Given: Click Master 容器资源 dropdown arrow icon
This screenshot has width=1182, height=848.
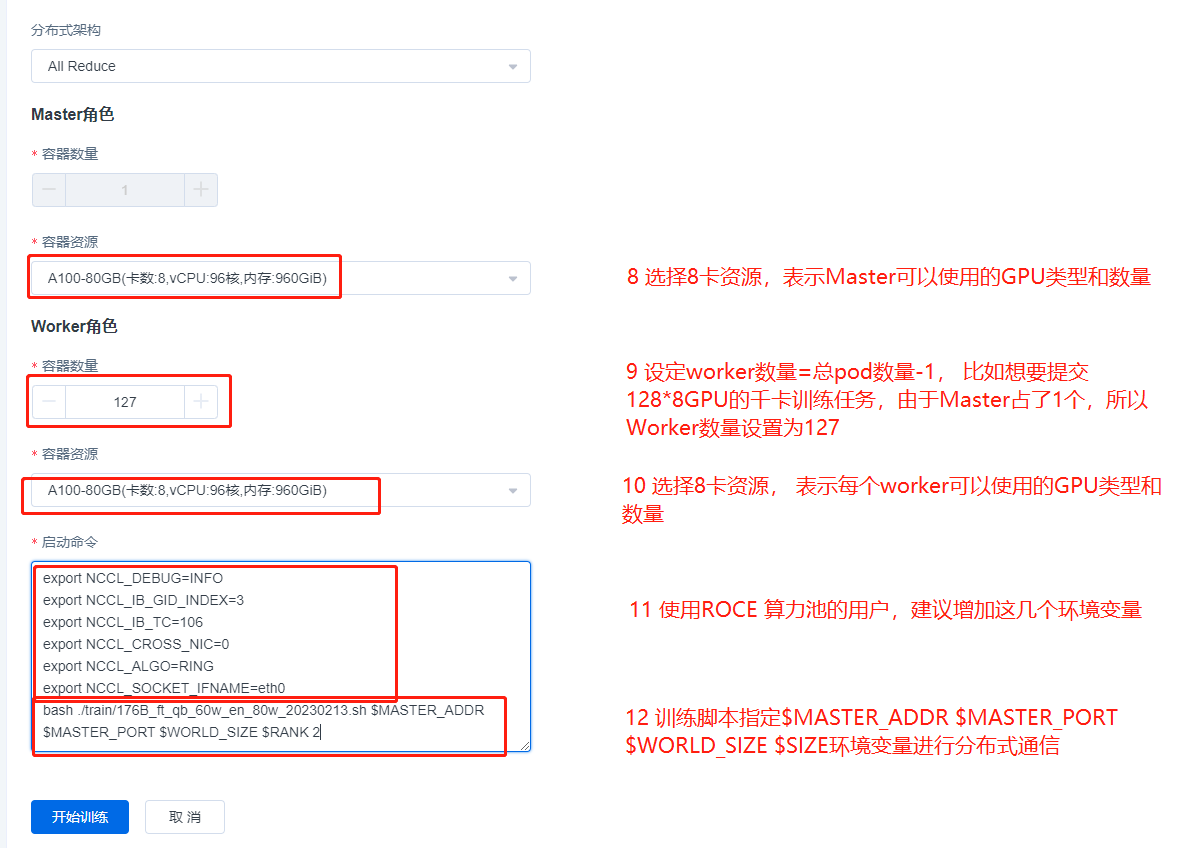Looking at the screenshot, I should click(513, 279).
